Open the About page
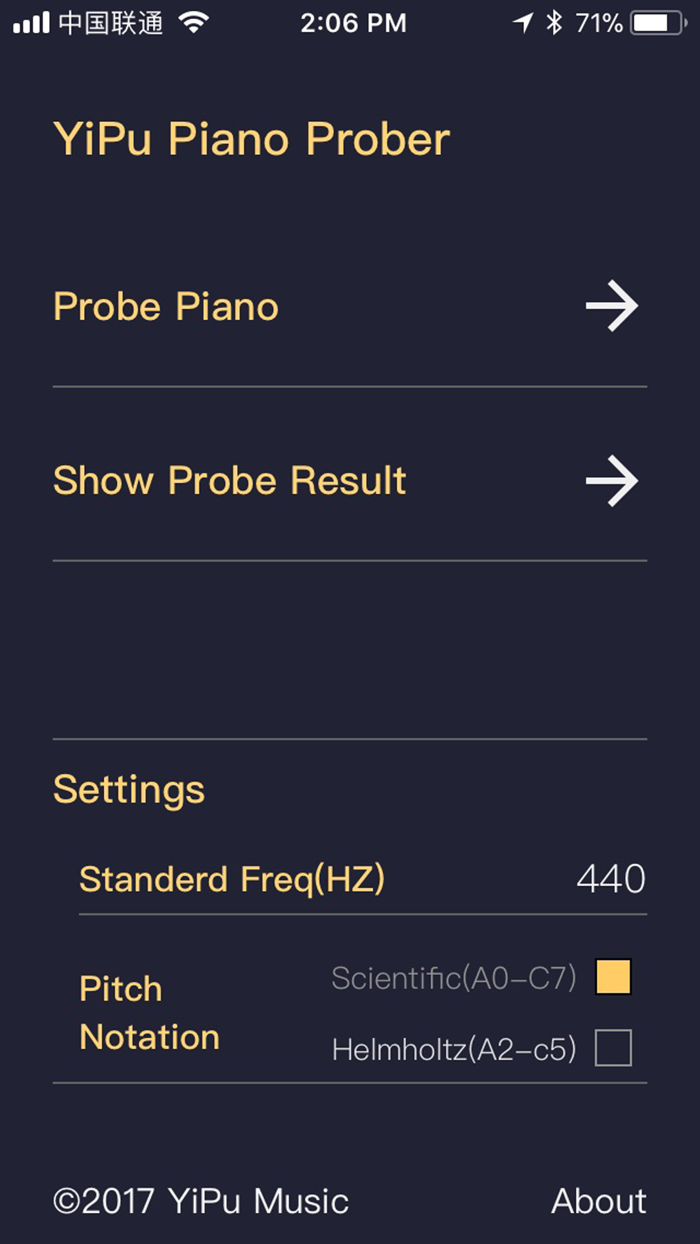 pyautogui.click(x=598, y=1201)
